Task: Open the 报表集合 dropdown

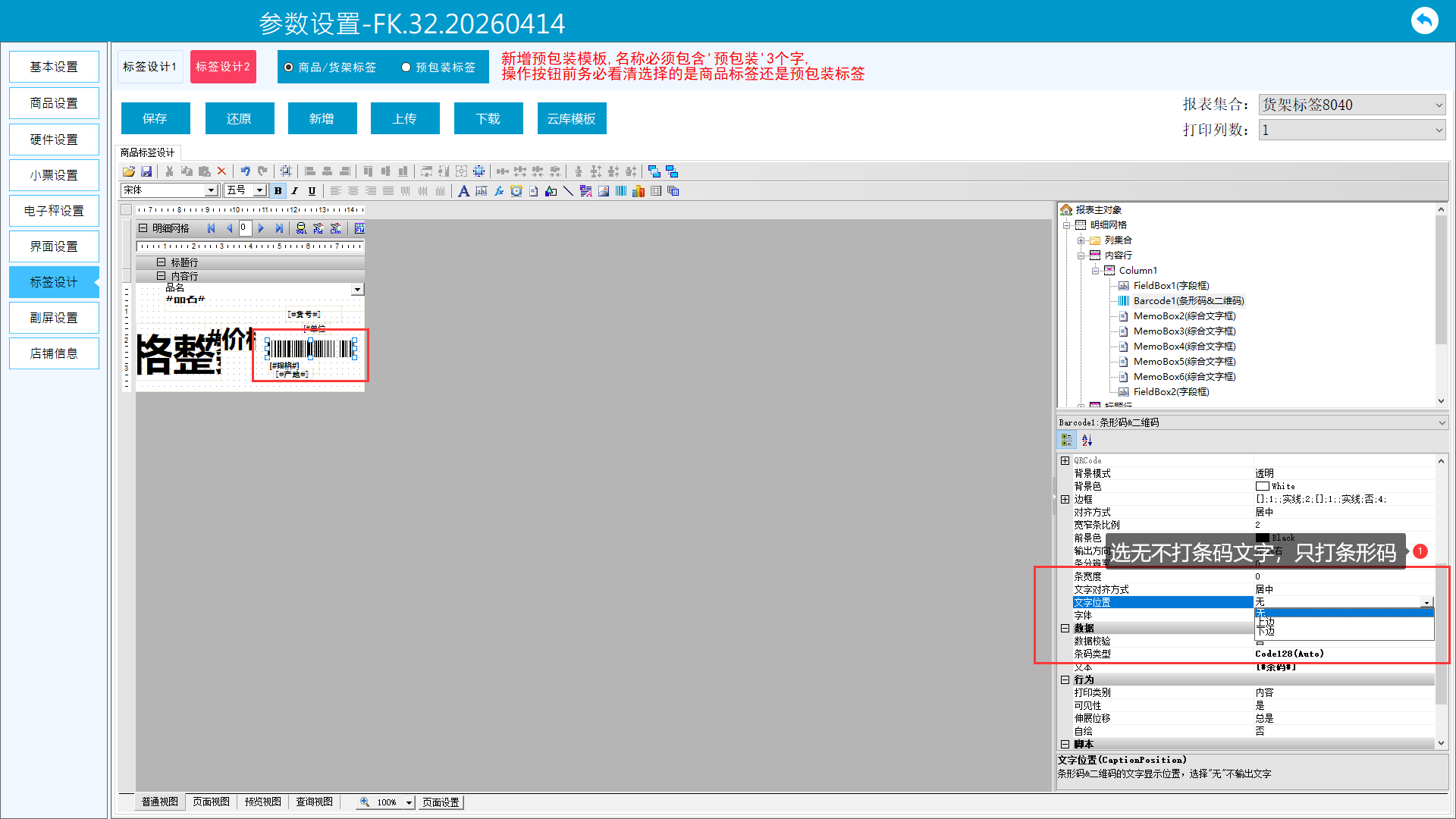Action: 1439,105
